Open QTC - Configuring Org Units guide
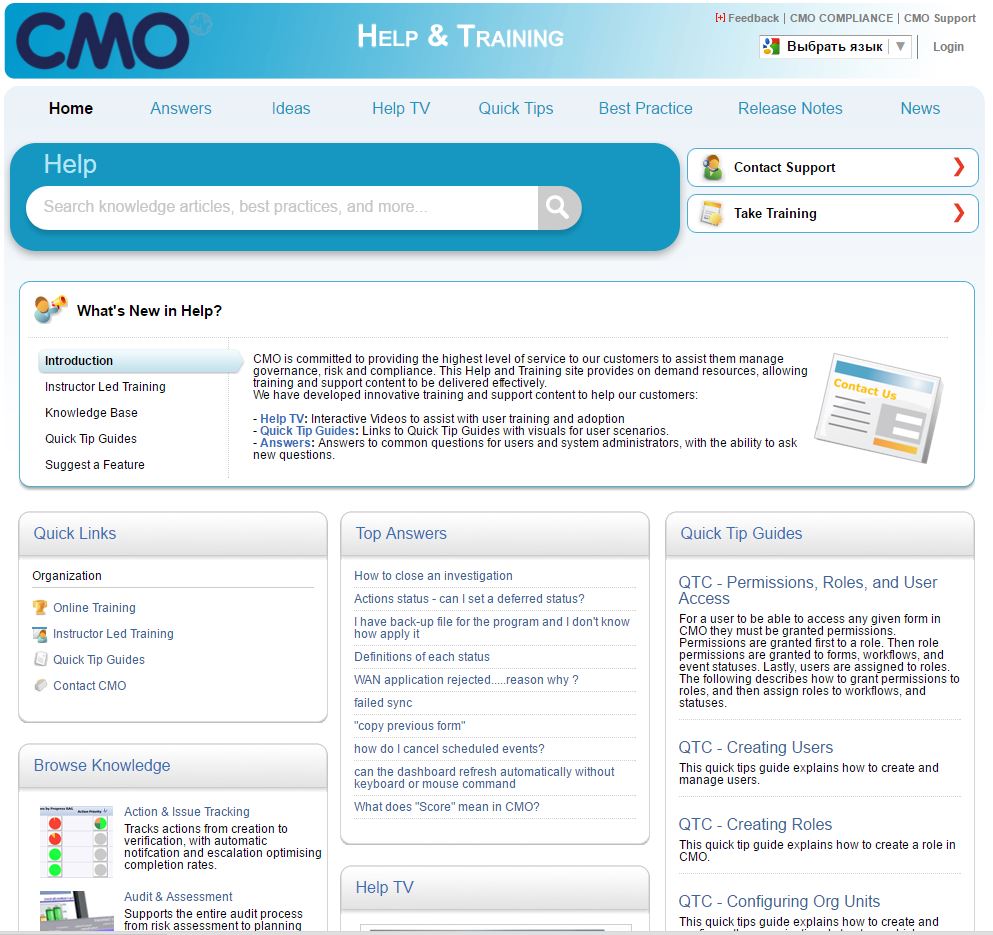Viewport: 993px width, 935px height. (779, 901)
